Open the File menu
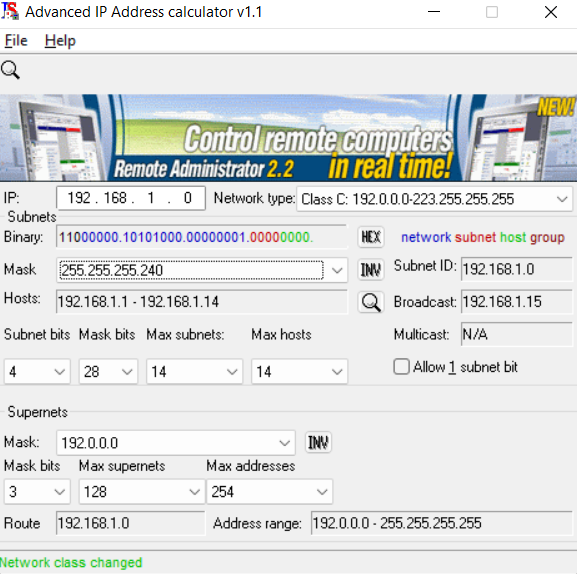 pyautogui.click(x=16, y=40)
